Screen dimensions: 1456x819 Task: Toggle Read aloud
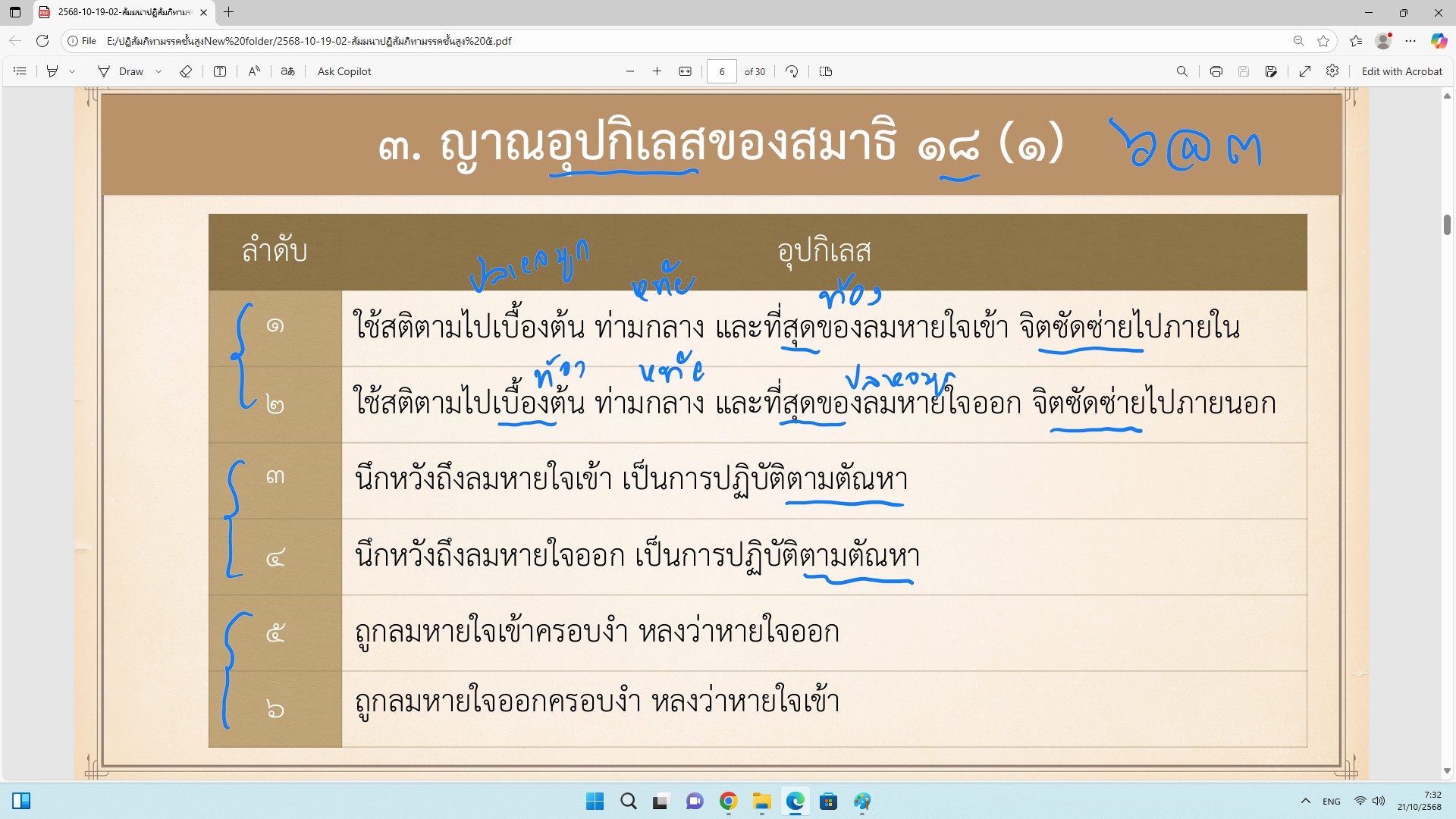(254, 71)
